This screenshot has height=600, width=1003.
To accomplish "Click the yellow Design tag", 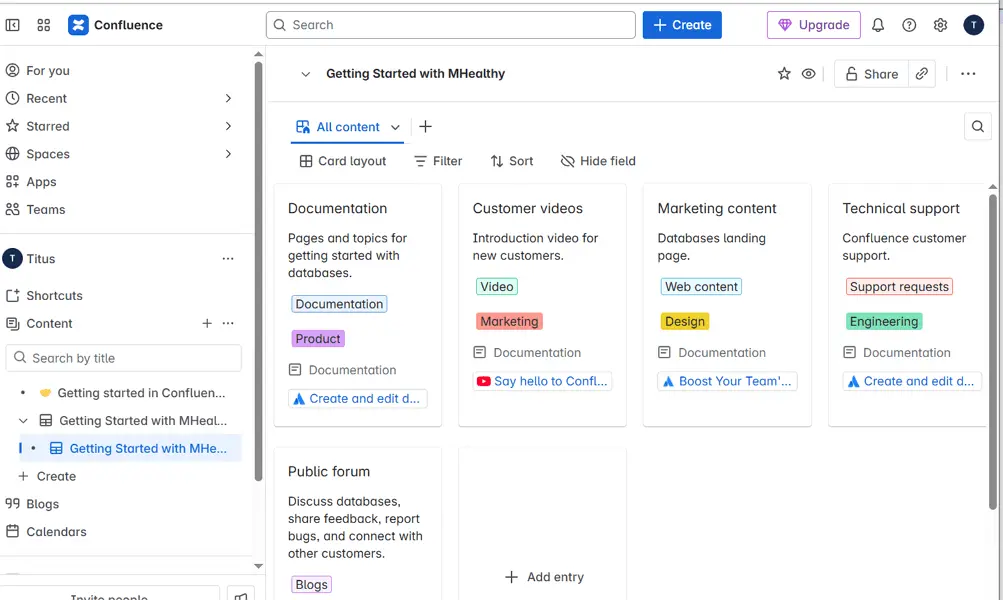I will click(x=684, y=321).
